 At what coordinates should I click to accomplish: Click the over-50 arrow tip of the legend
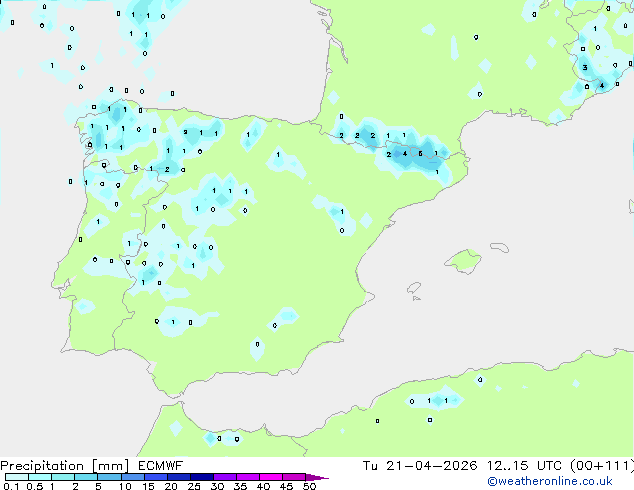click(317, 477)
